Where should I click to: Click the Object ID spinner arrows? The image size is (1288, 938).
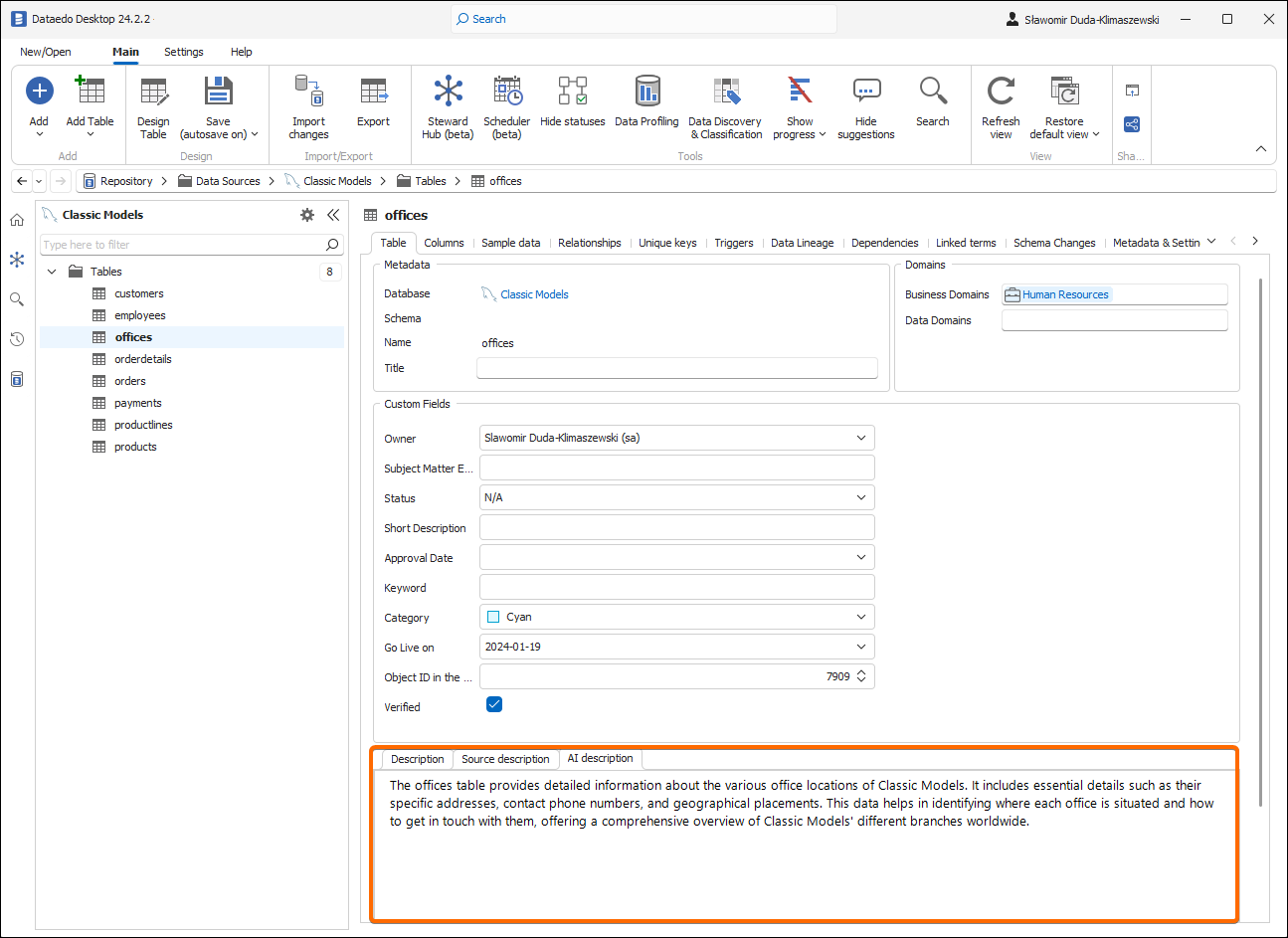coord(861,676)
